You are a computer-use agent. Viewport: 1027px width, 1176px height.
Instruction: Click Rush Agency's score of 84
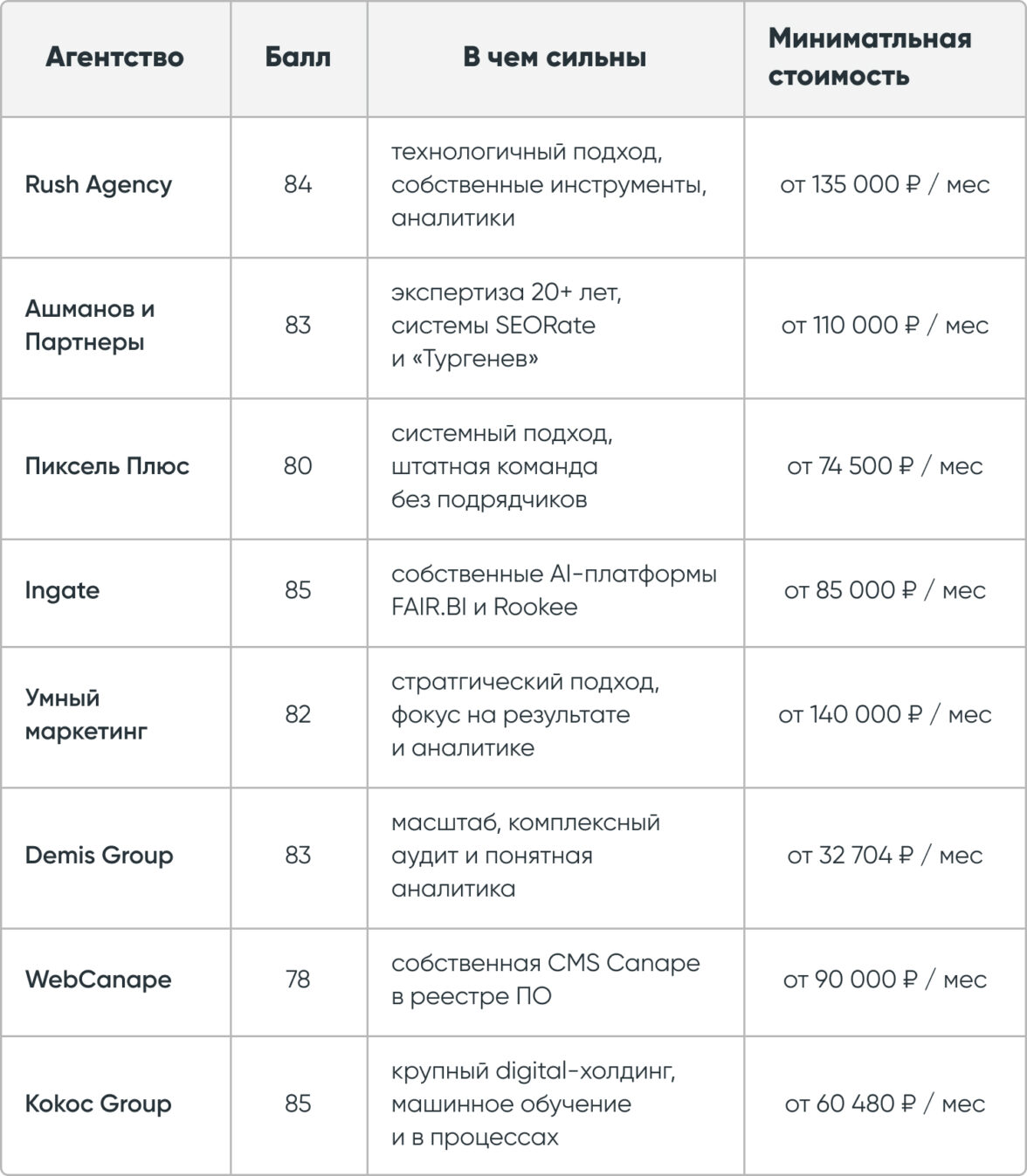tap(298, 185)
